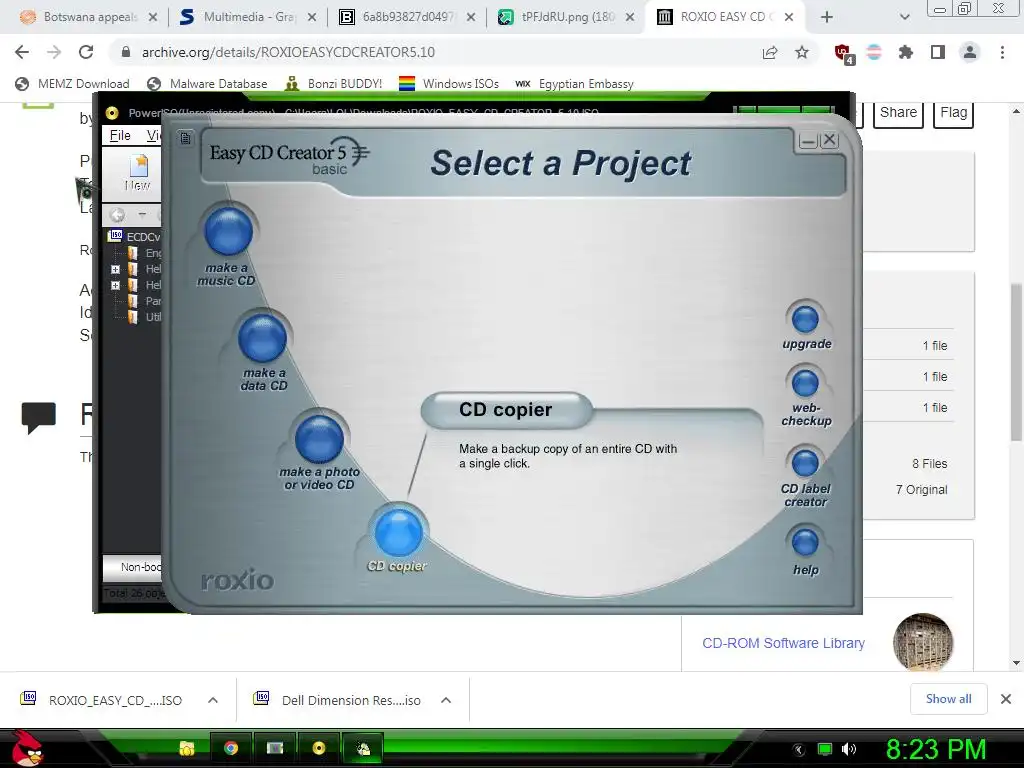
Task: Switch to the tPFJdRU.png tab
Action: coord(556,17)
